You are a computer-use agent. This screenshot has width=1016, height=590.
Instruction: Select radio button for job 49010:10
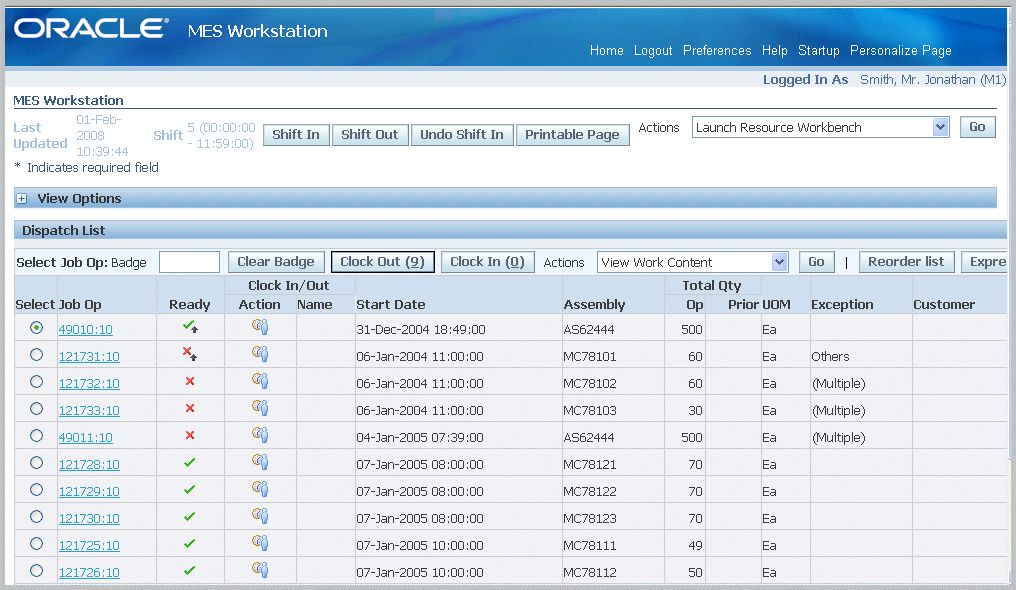coord(36,328)
